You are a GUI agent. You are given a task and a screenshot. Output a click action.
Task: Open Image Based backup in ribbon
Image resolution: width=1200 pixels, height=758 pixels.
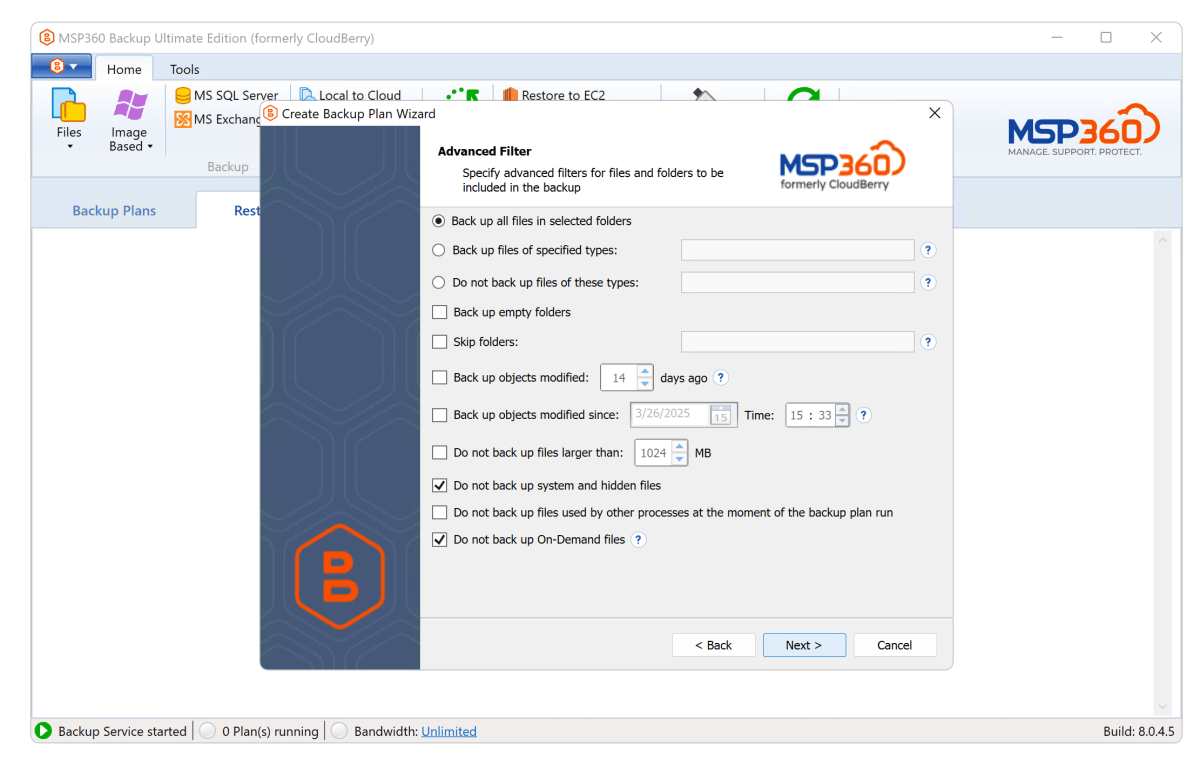point(130,120)
